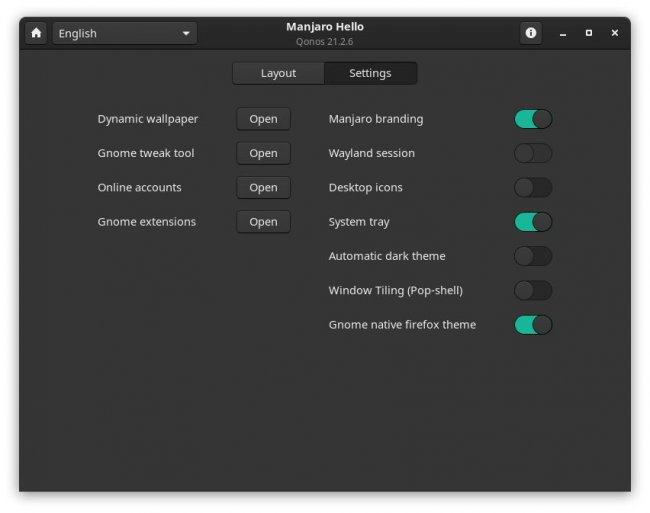Click the 'Desktop icons' label

point(365,188)
